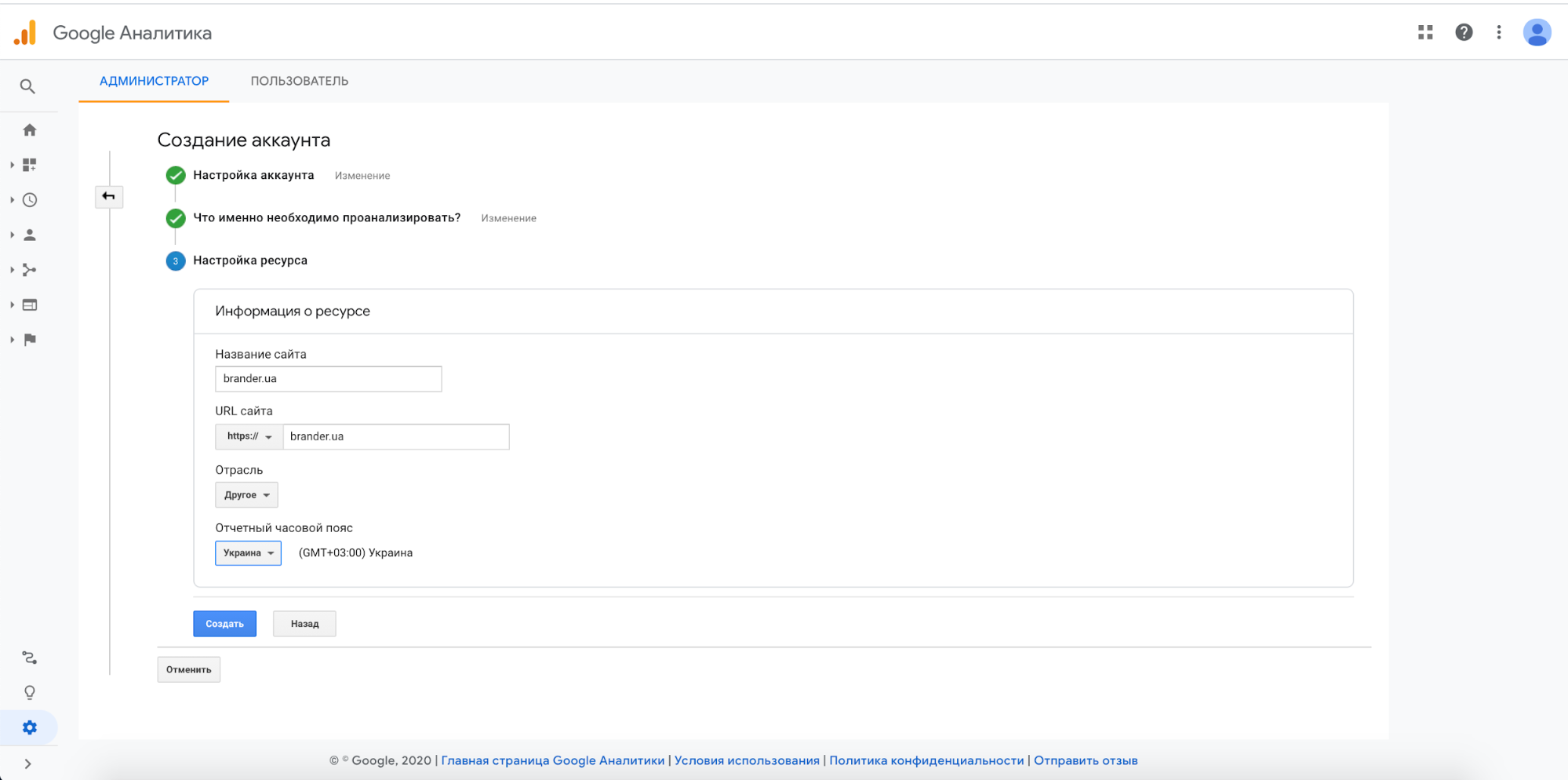Screen dimensions: 1568x780
Task: Open the Отрасль dropdown showing Другое
Action: click(246, 495)
